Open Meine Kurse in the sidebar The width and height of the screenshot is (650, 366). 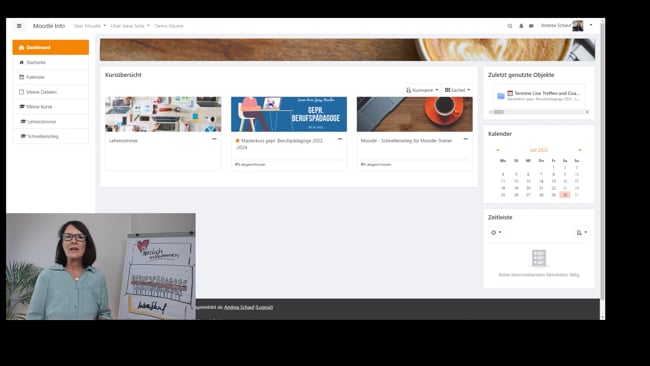click(51, 107)
